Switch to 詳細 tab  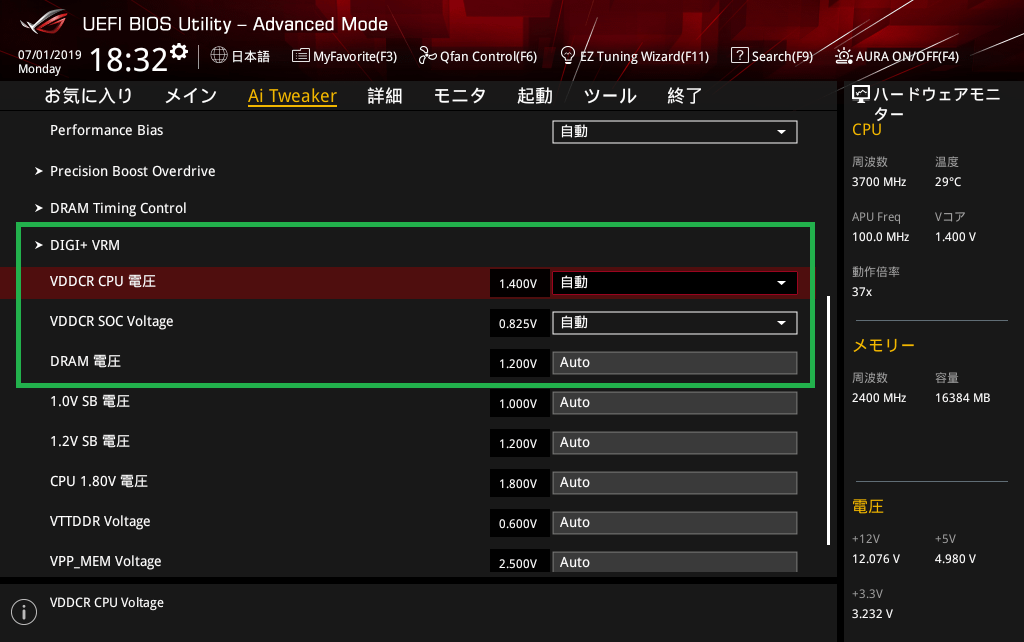[x=385, y=96]
